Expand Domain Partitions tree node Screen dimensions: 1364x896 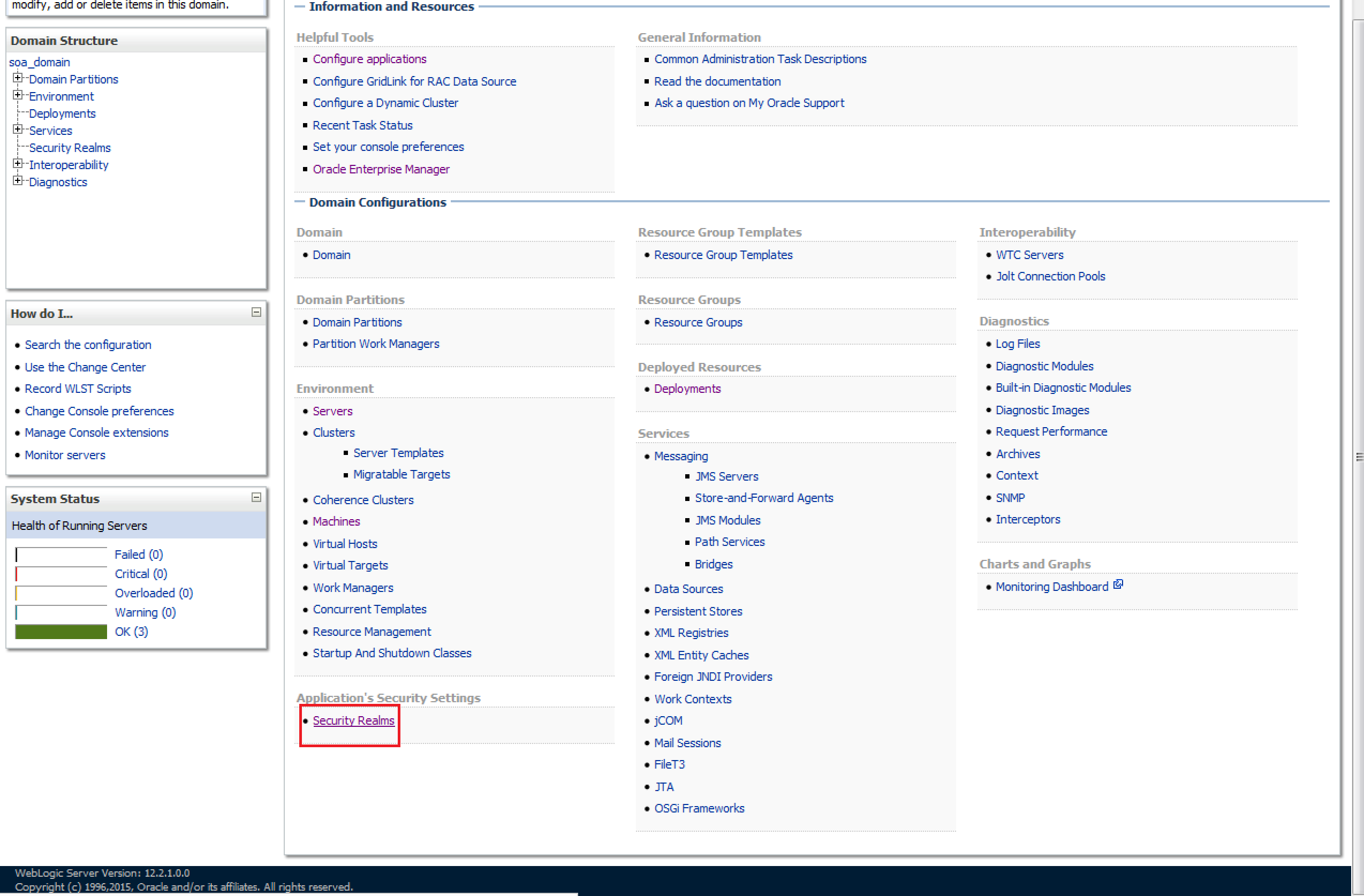[x=18, y=78]
